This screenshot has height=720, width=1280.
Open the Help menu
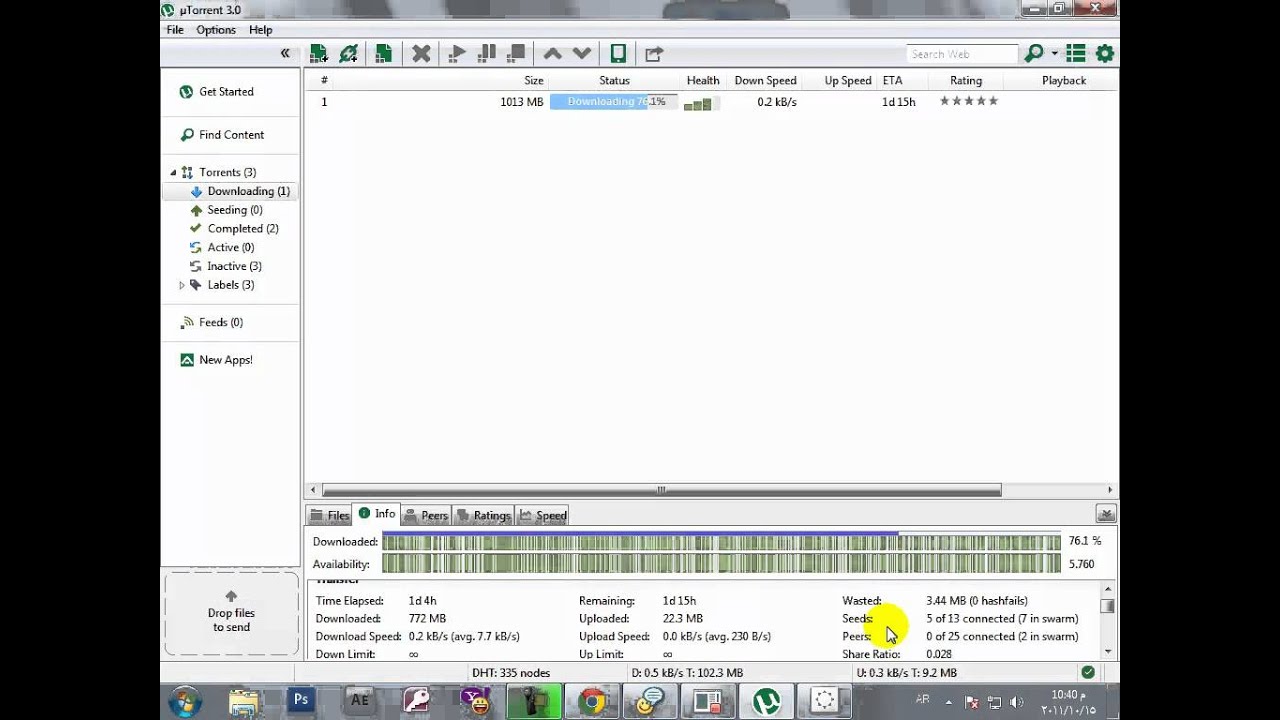click(261, 30)
